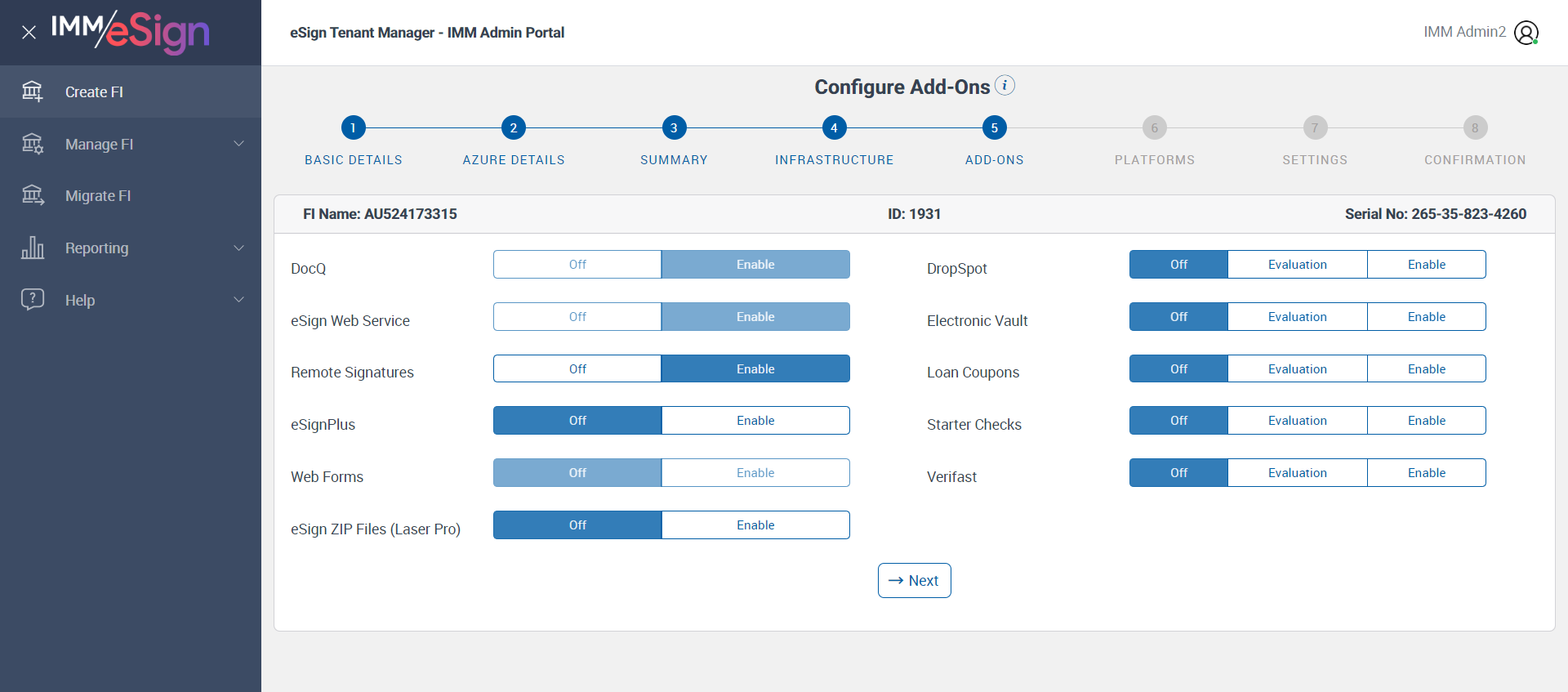Enable the eSignPlus add-on
The width and height of the screenshot is (1568, 692).
coord(755,421)
